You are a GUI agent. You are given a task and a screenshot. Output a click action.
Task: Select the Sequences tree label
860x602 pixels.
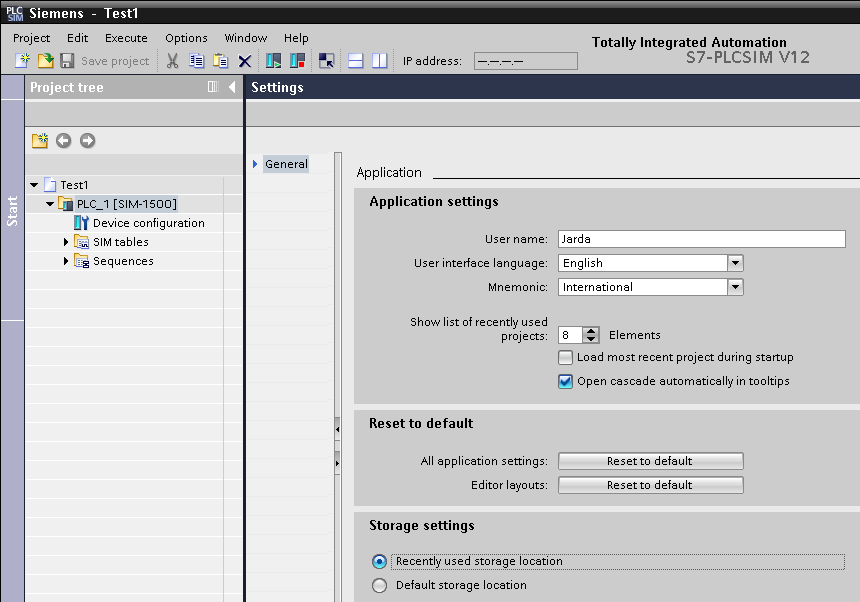[123, 261]
